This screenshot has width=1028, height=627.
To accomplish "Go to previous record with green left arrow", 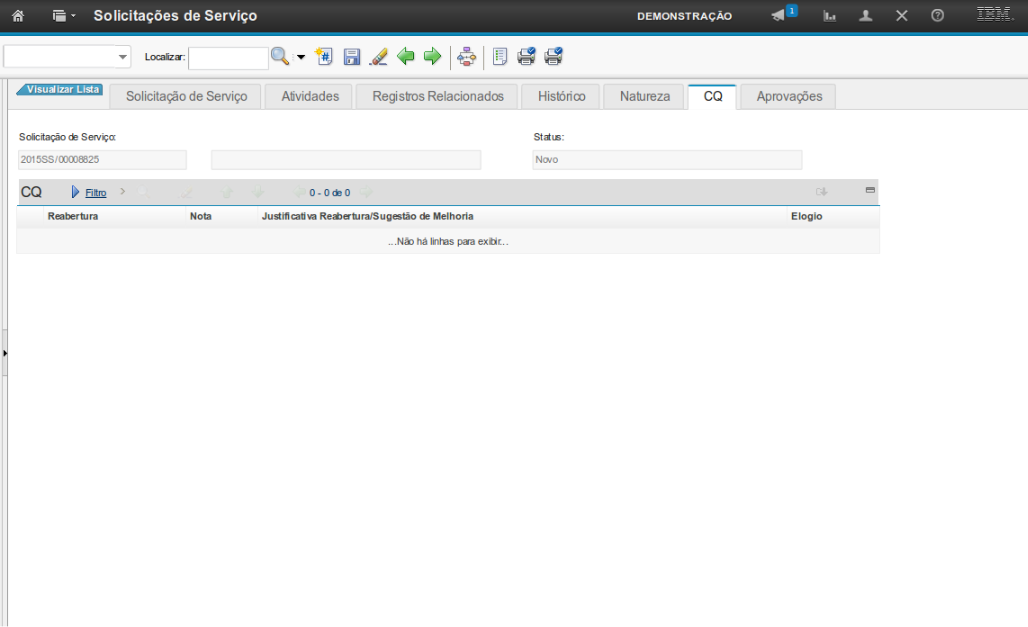I will click(x=406, y=57).
